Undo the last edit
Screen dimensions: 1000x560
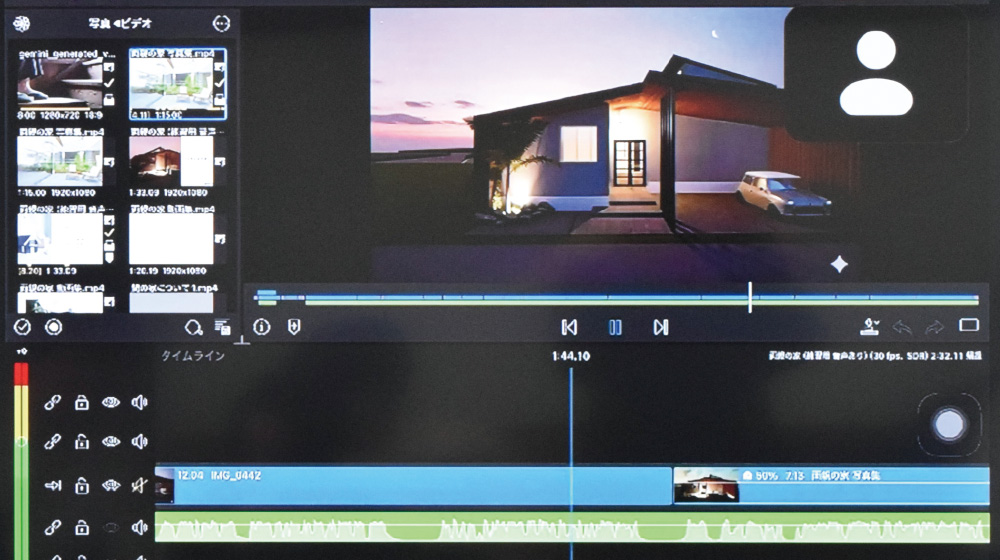902,327
